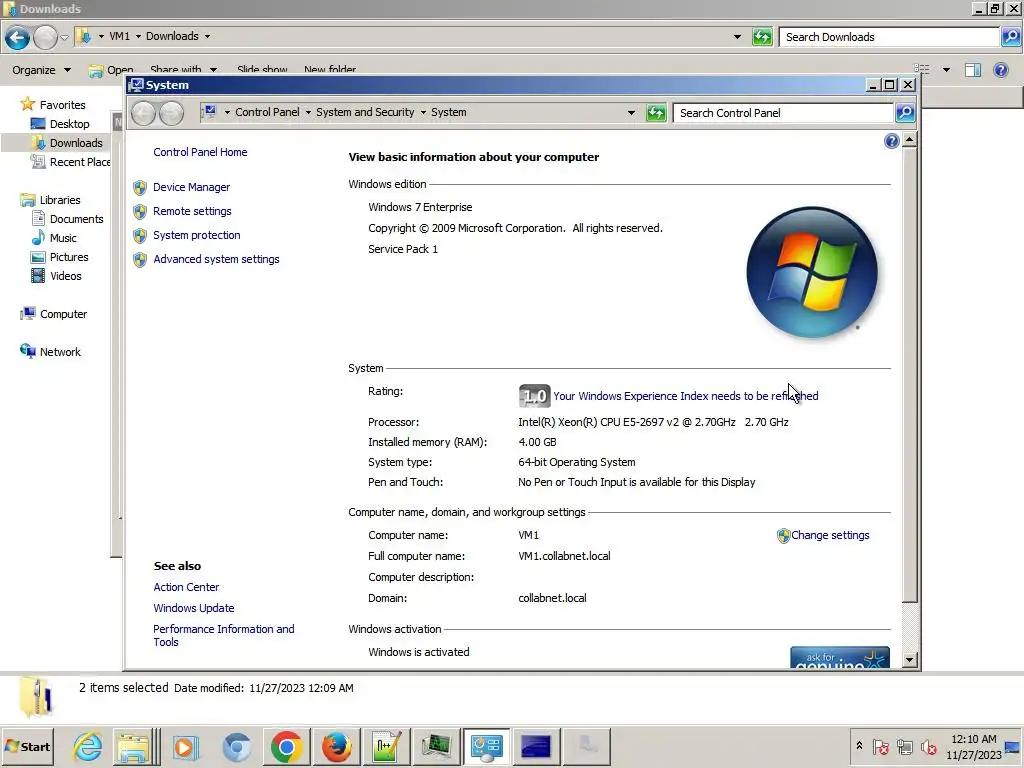Screen dimensions: 1024x768
Task: Open Notepad++ from taskbar
Action: [x=387, y=746]
